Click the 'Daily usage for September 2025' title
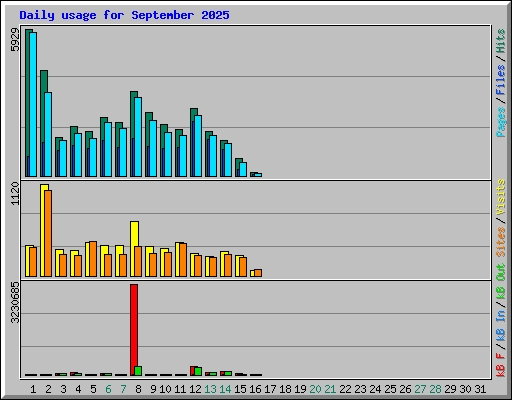Screen dimensions: 512x400 point(124,15)
